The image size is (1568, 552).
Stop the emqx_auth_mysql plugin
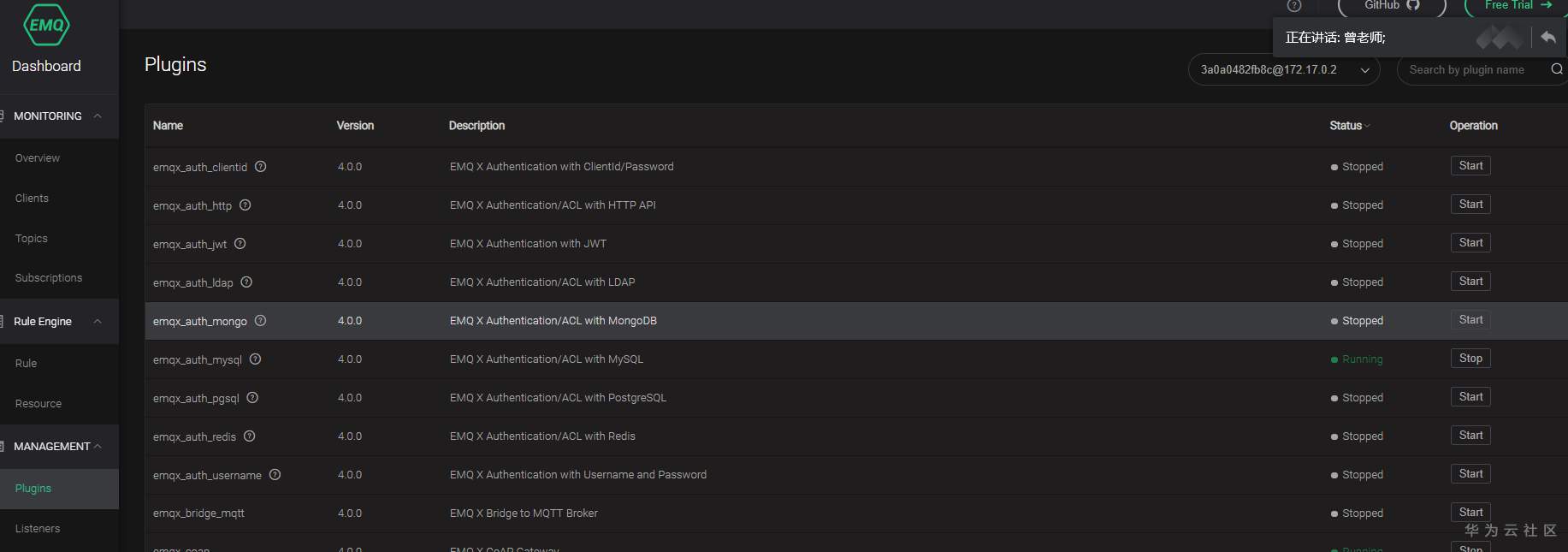[x=1470, y=359]
